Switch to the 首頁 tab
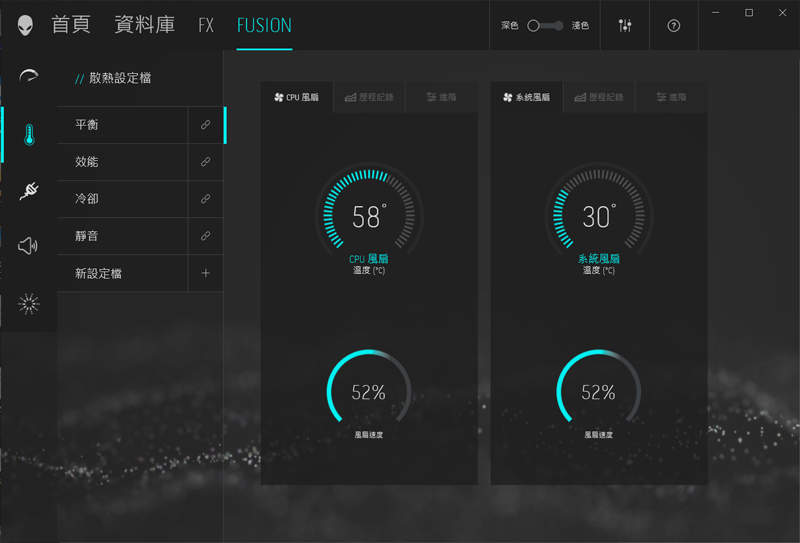This screenshot has width=800, height=543. [x=71, y=25]
